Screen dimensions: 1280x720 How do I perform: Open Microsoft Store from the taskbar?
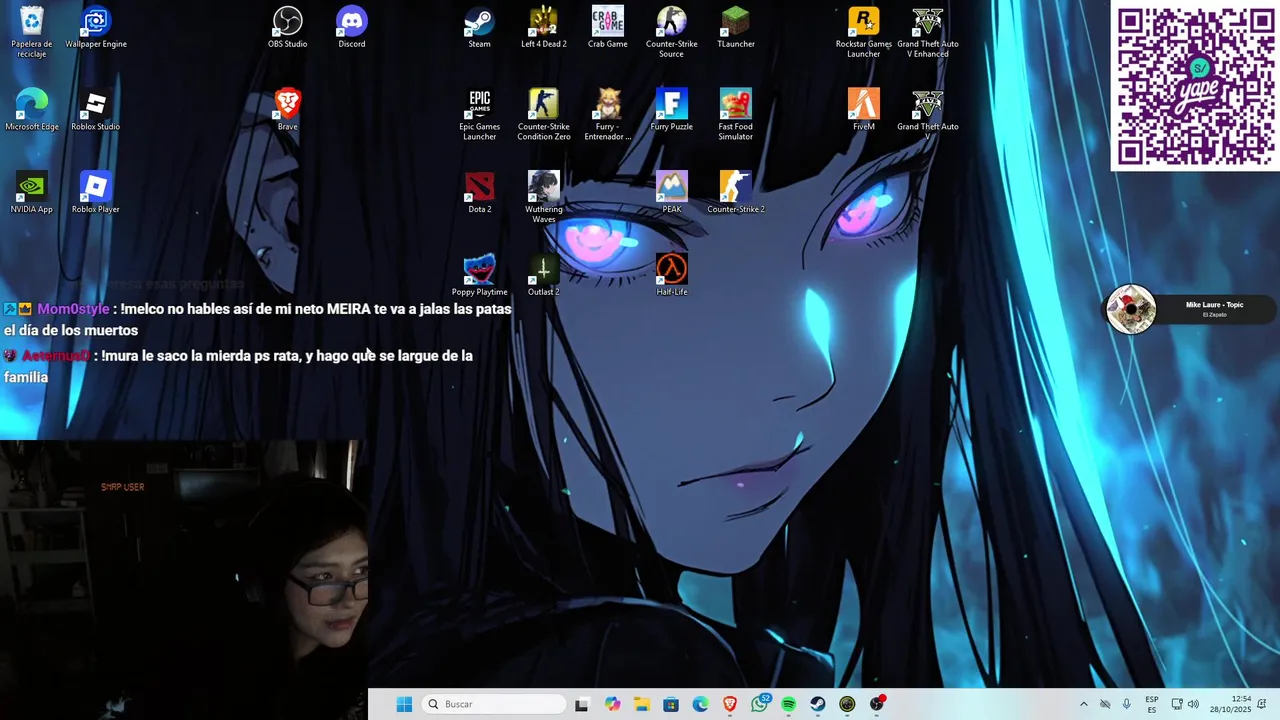coord(671,704)
